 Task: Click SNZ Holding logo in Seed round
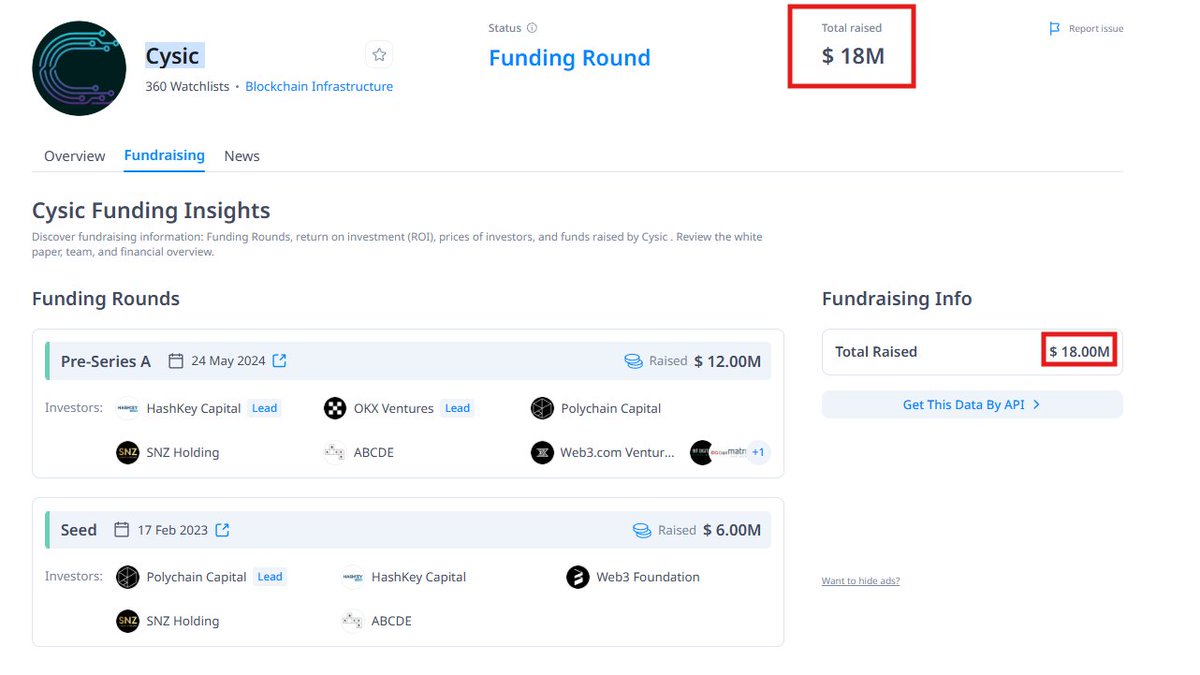click(127, 621)
